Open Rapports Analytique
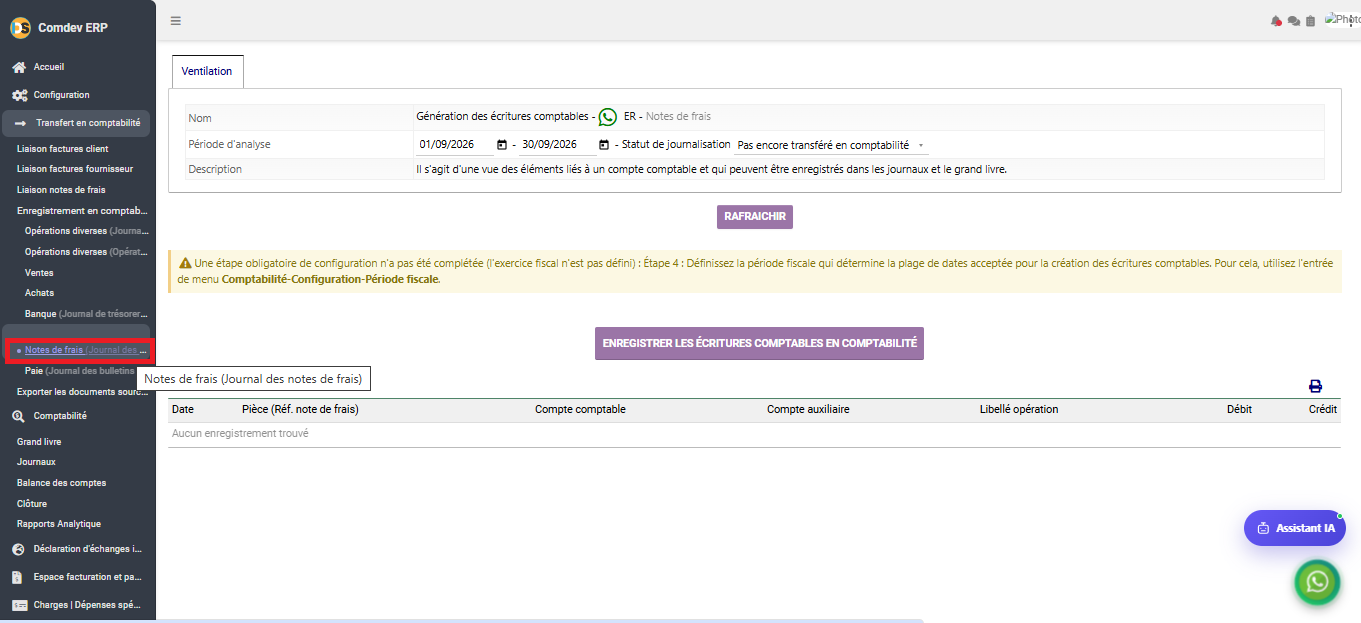 point(59,524)
